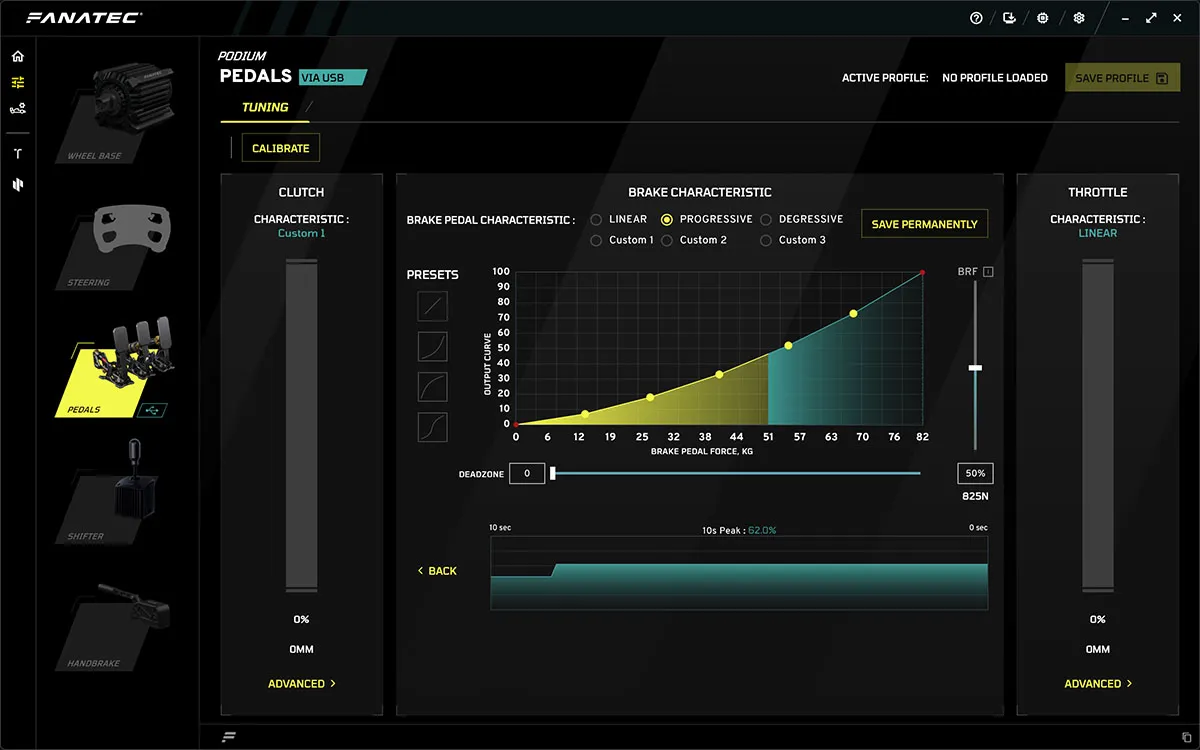Maximize the Fanatec window
The image size is (1200, 750).
pyautogui.click(x=1151, y=18)
